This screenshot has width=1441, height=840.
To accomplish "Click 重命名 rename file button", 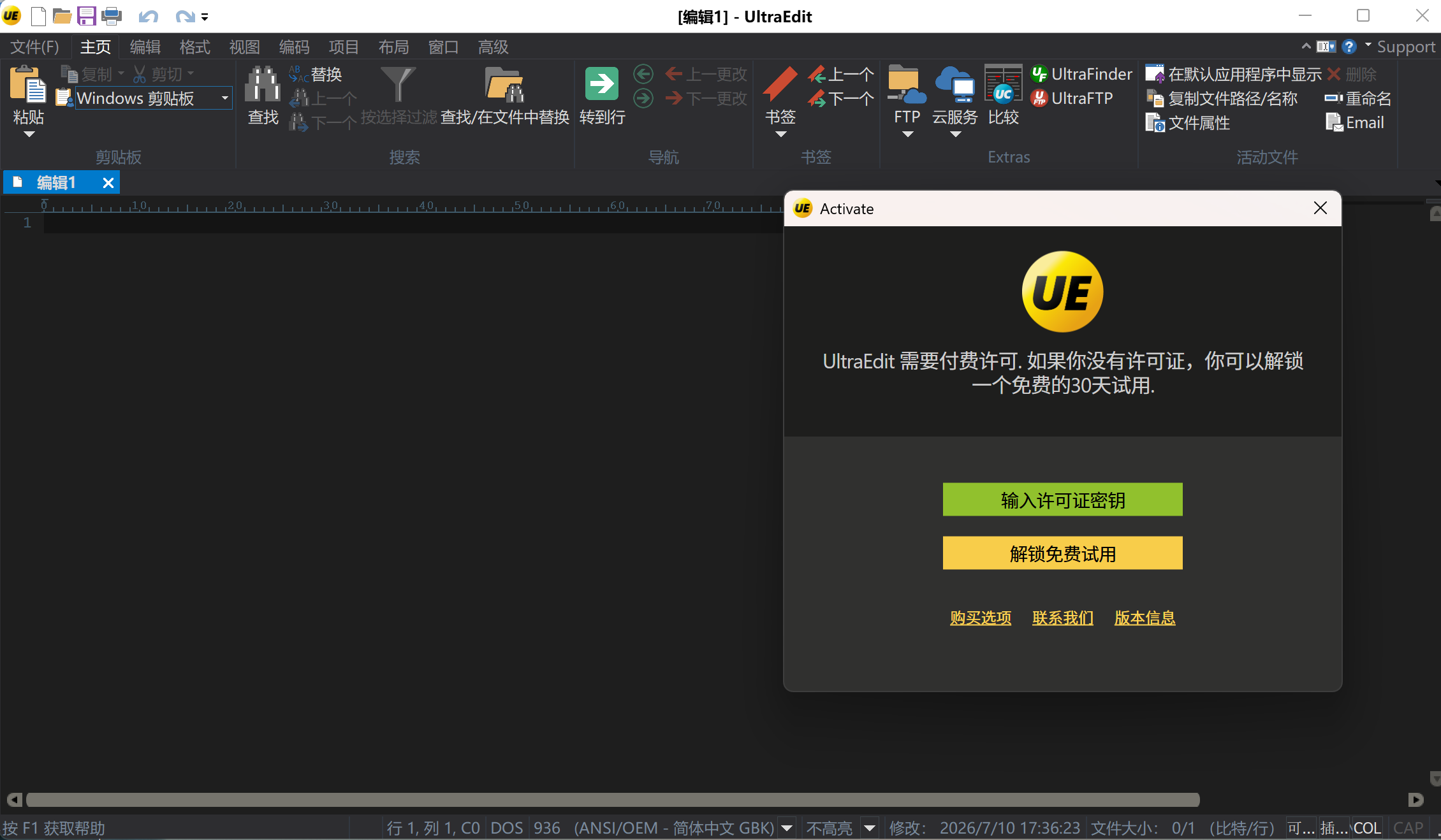I will [1357, 99].
